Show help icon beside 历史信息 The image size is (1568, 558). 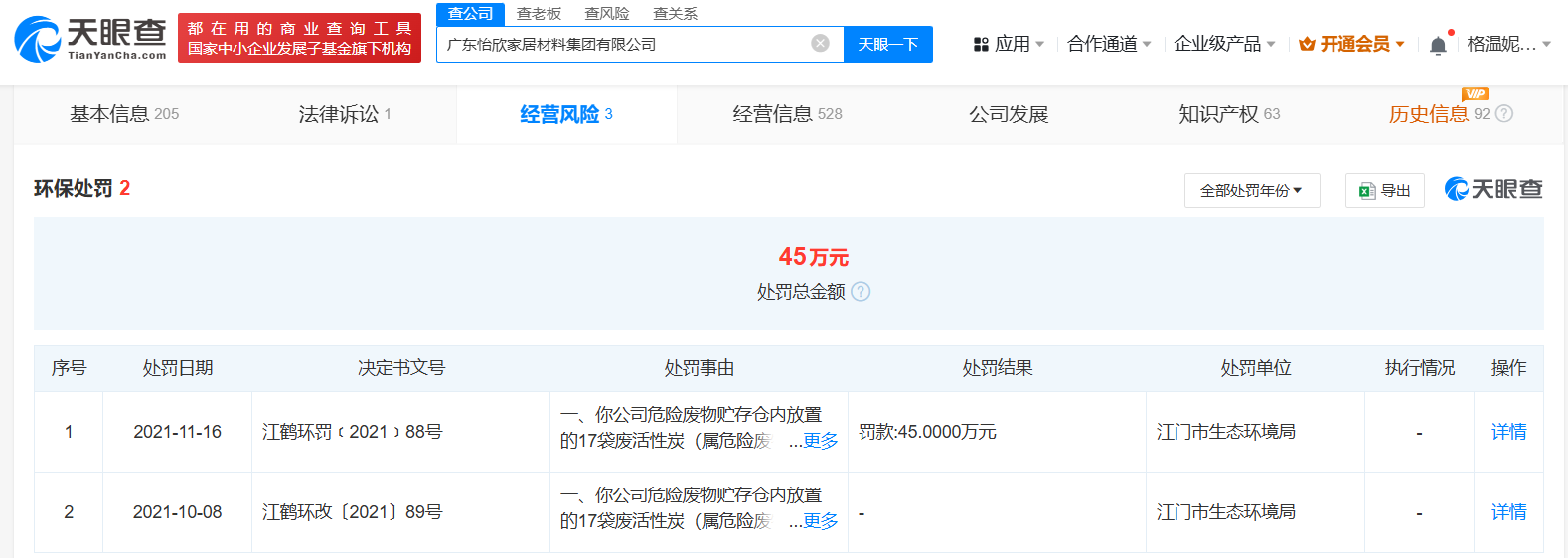(x=1503, y=114)
